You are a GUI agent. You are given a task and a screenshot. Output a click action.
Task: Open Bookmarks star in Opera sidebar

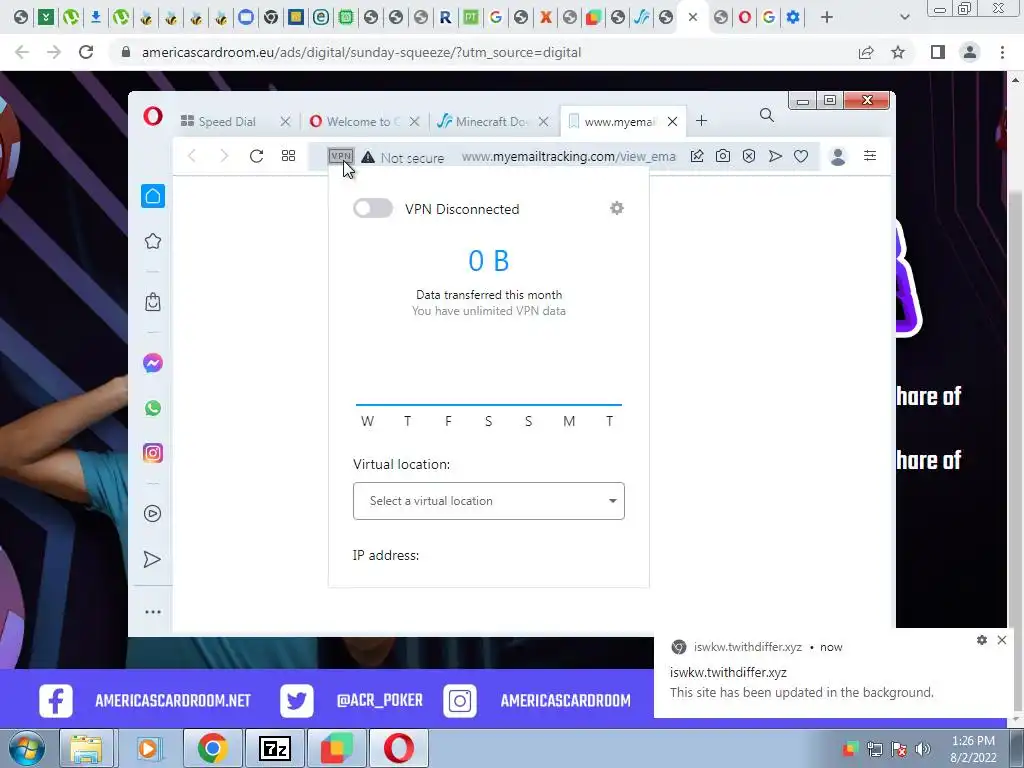point(153,241)
